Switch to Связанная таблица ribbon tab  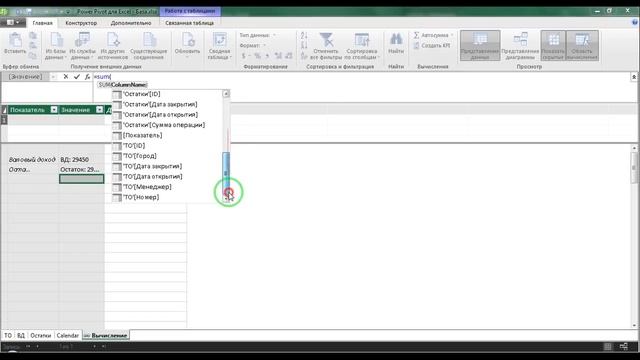(x=189, y=23)
